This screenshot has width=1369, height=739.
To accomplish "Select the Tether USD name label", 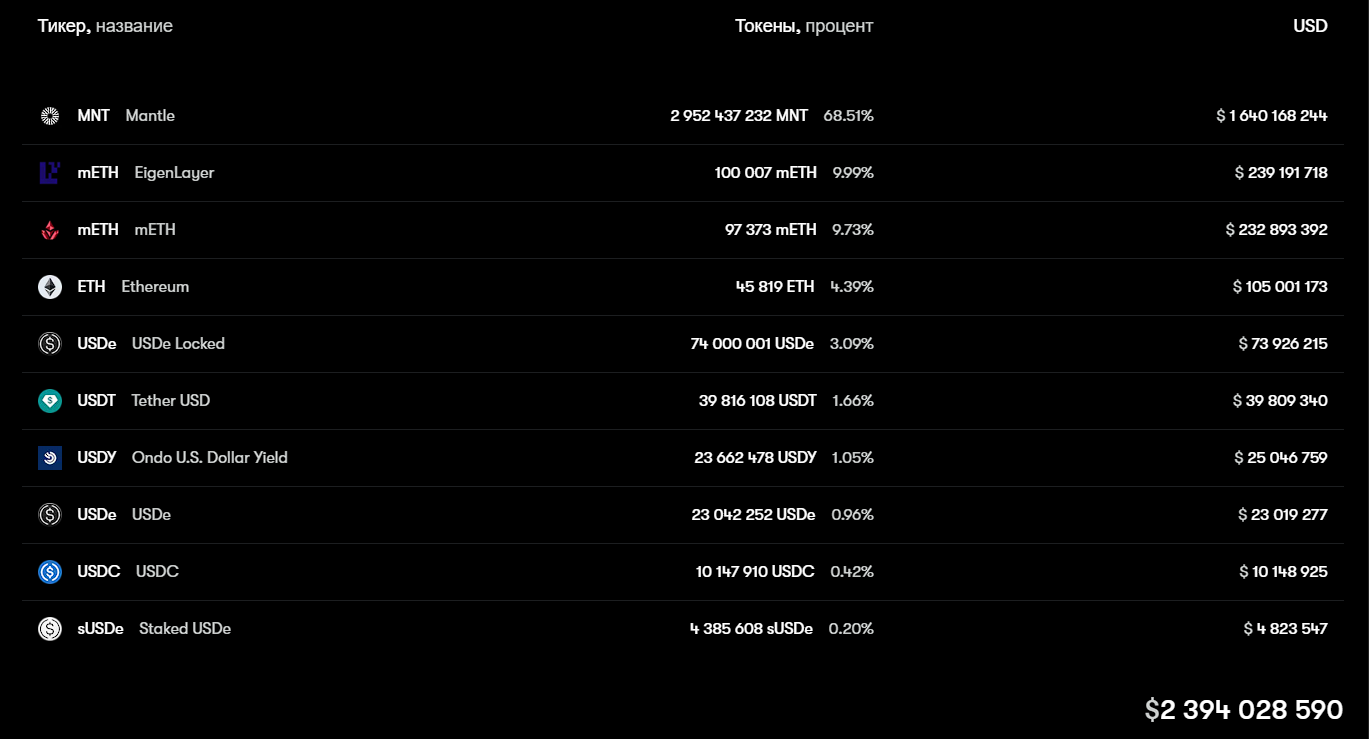I will click(x=170, y=401).
